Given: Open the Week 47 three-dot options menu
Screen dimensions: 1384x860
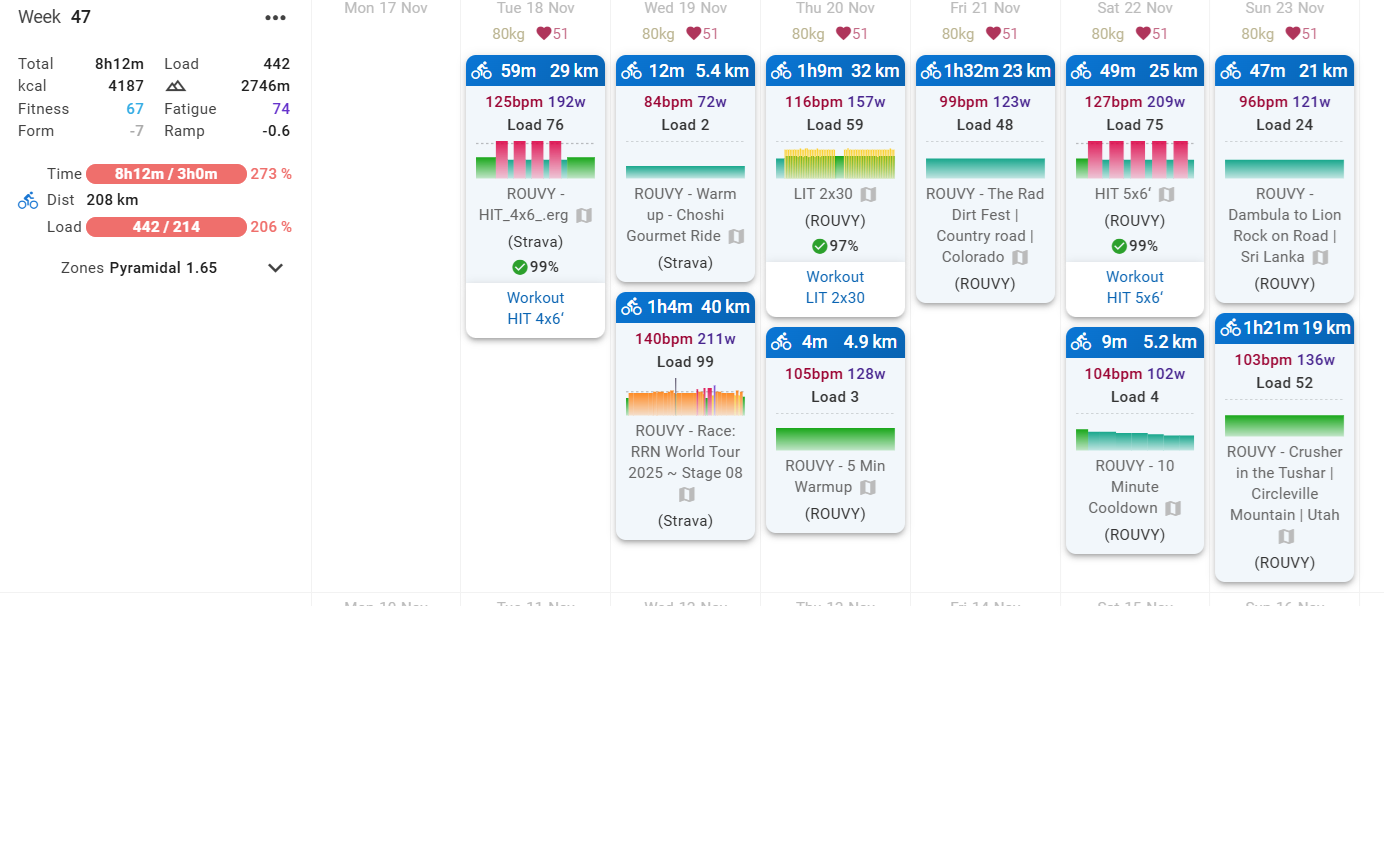Looking at the screenshot, I should point(275,18).
